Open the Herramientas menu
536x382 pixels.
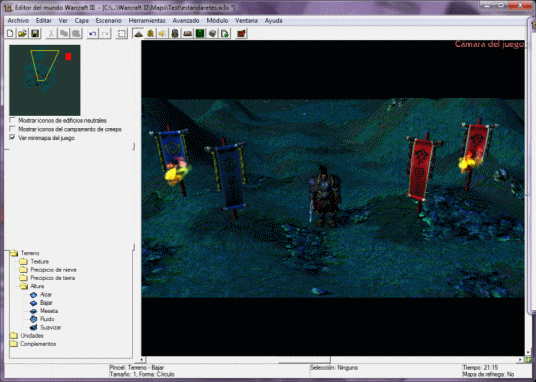coord(147,21)
